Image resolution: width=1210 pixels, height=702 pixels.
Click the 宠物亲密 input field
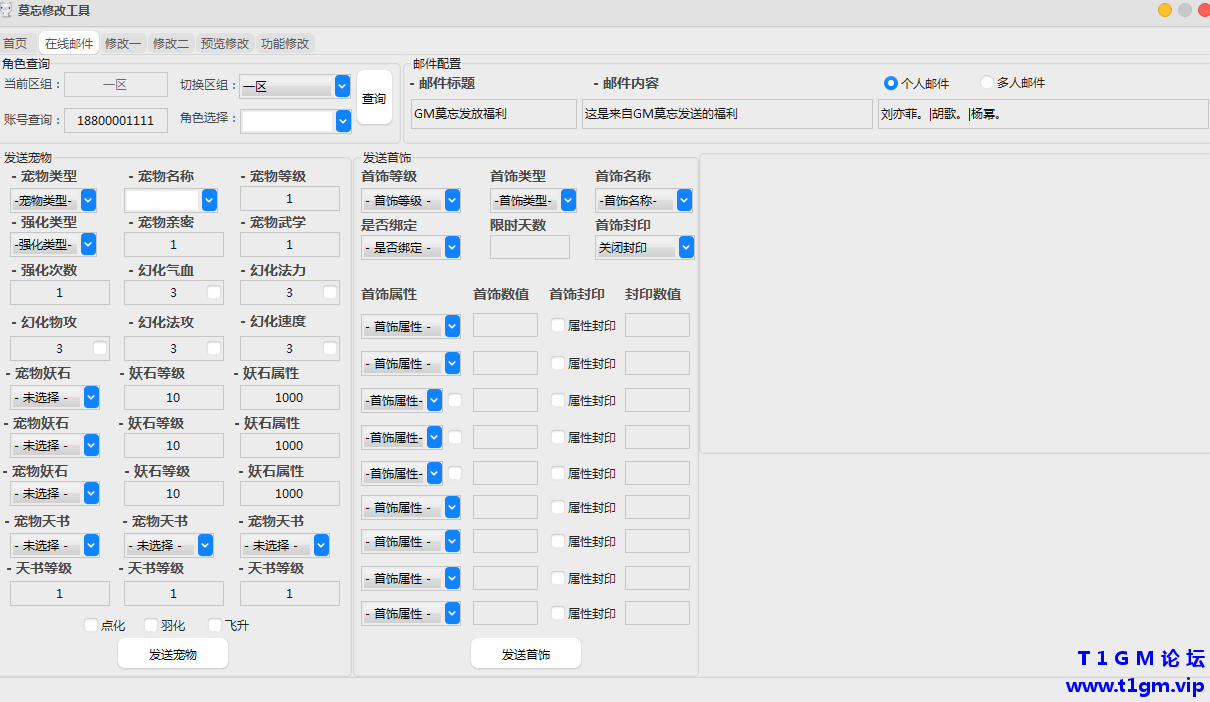[174, 244]
